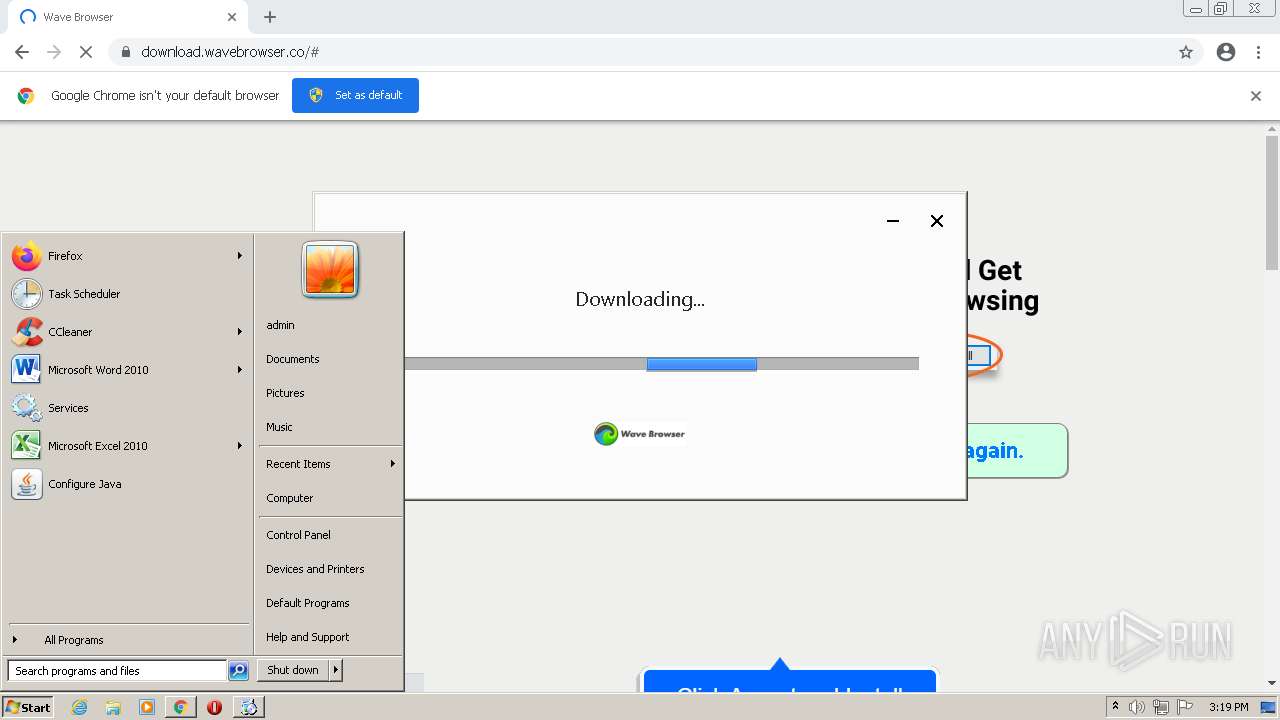
Task: Expand Microsoft Word 2010 jump list arrow
Action: coord(240,370)
